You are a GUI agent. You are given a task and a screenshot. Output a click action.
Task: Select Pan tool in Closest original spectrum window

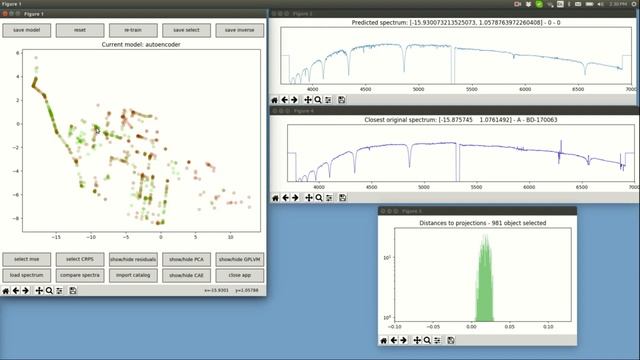click(309, 198)
